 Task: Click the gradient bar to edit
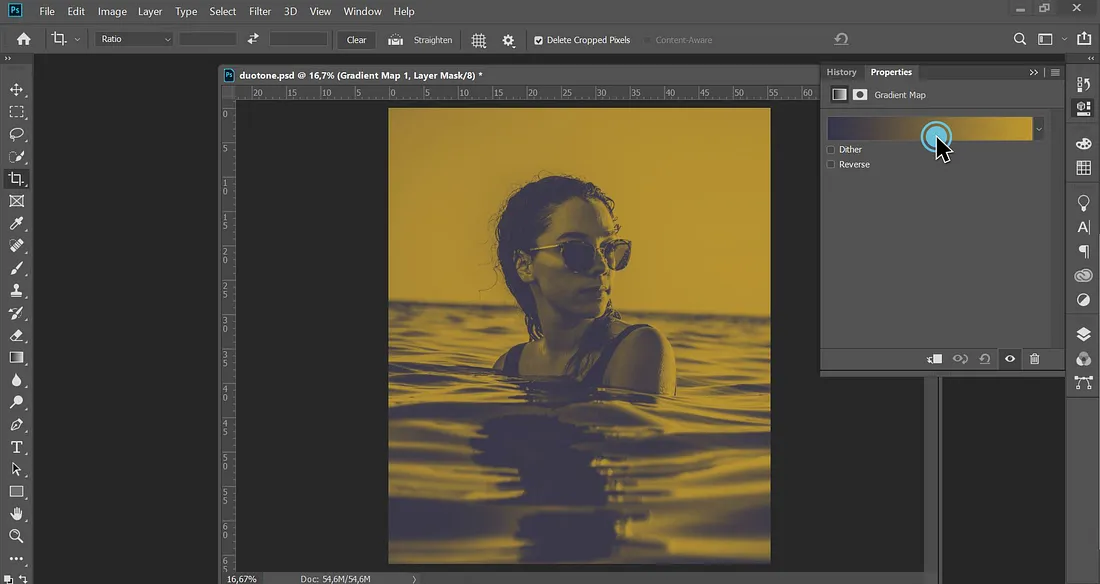pos(930,129)
